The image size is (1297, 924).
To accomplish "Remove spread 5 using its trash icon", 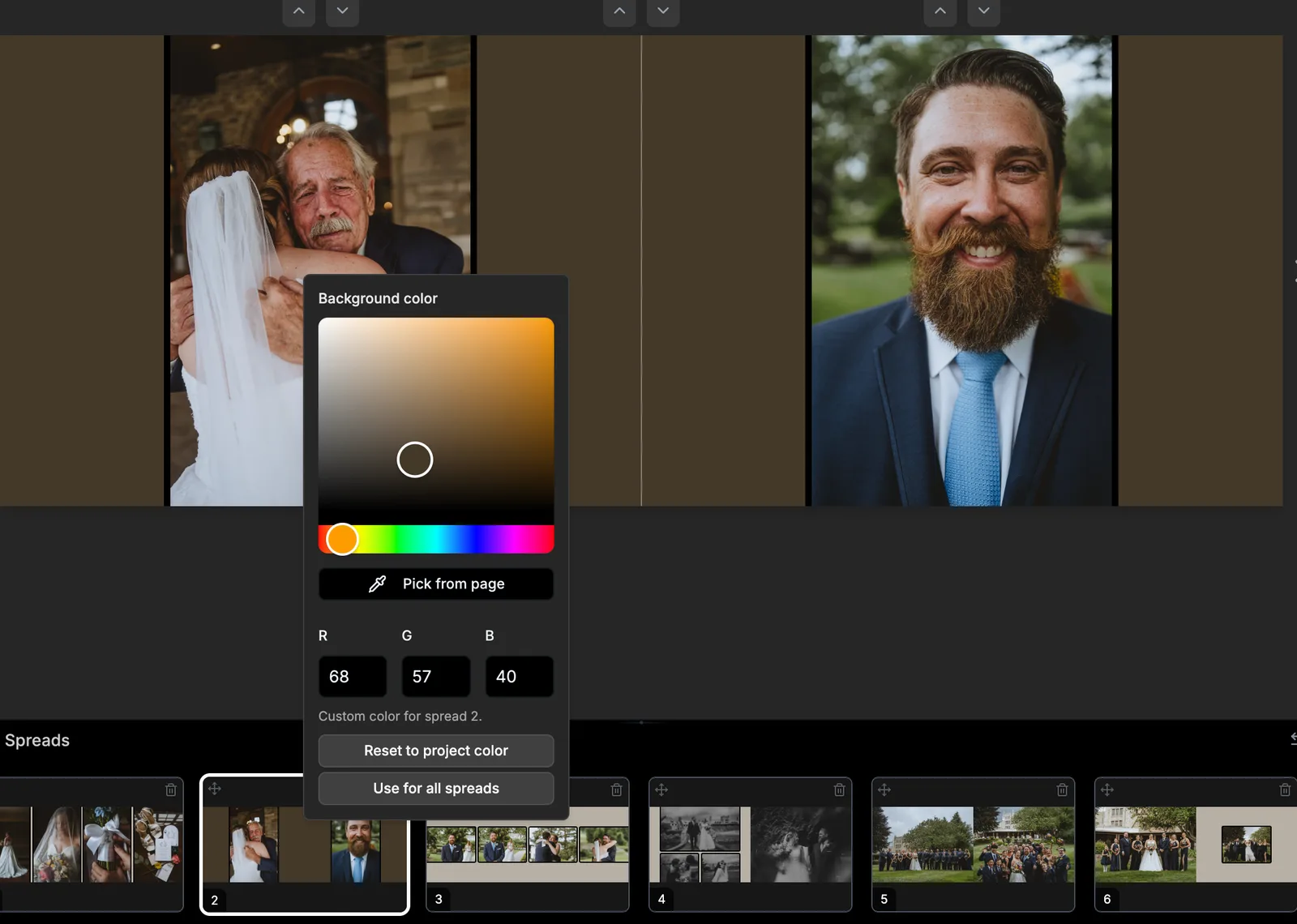I will [x=1063, y=789].
